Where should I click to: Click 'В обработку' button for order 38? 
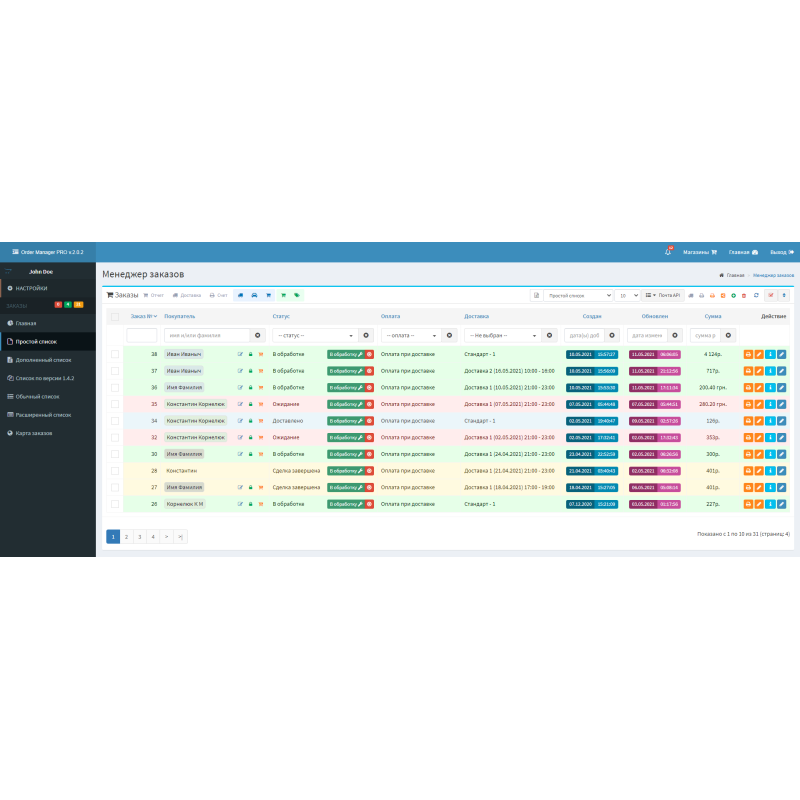coord(345,354)
